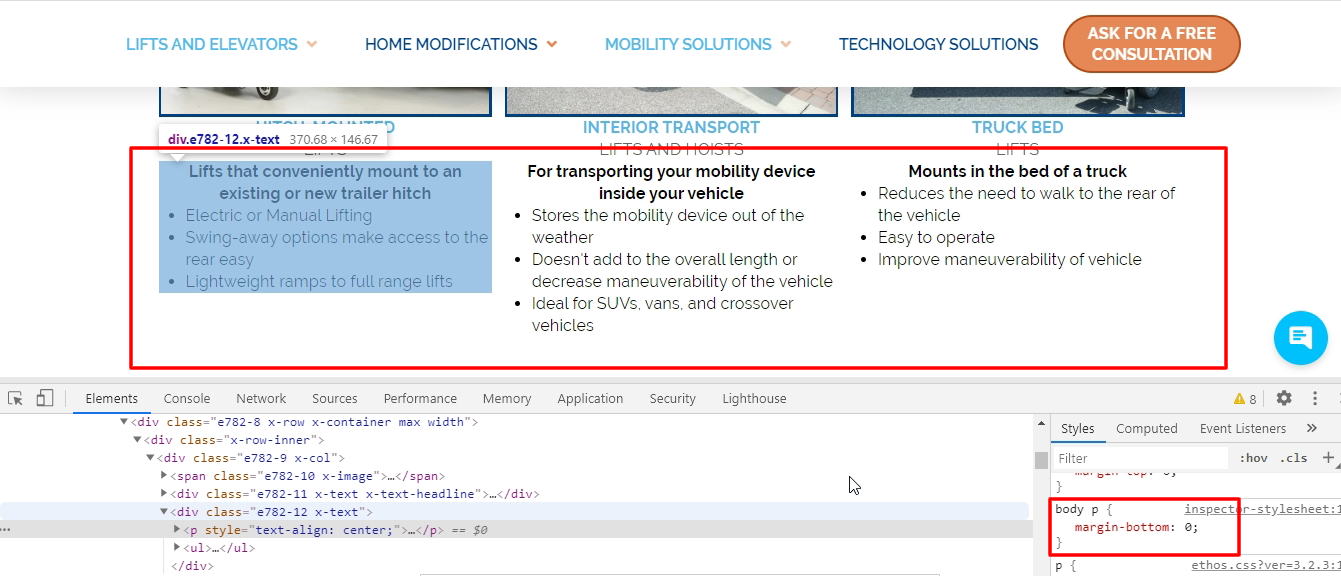Click the ellipsis beside the selected DOM row

point(7,530)
